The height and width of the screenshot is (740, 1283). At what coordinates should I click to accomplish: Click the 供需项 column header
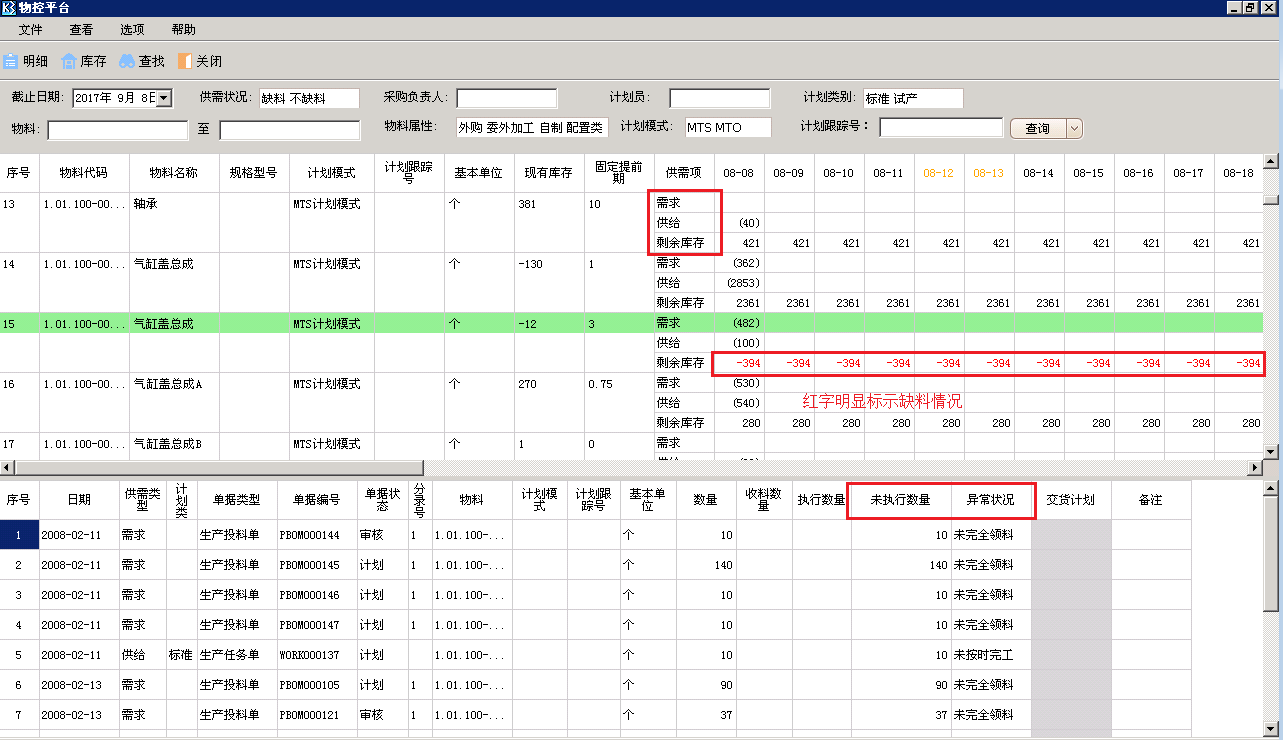click(x=684, y=173)
